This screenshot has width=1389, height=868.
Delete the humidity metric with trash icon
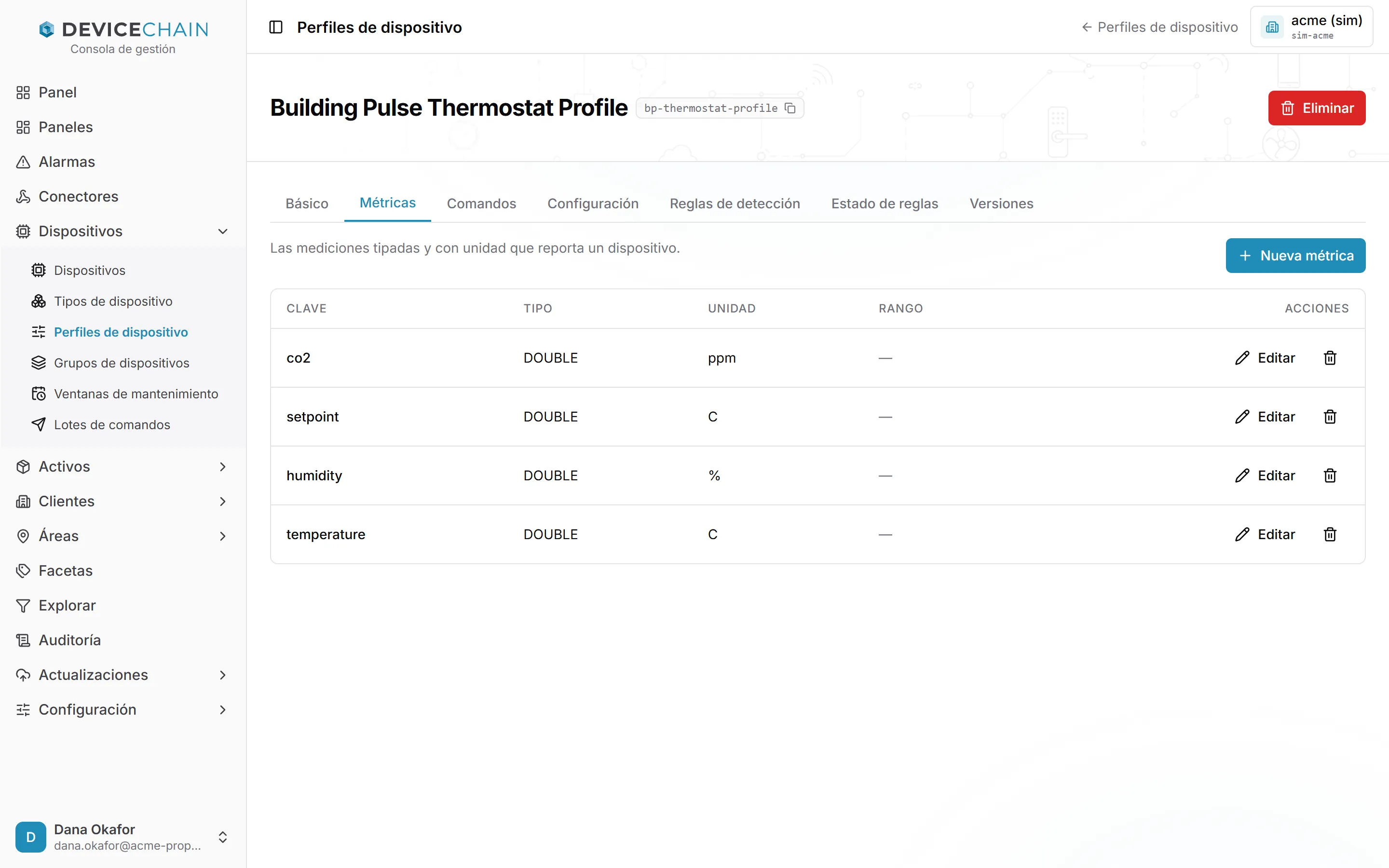tap(1330, 475)
